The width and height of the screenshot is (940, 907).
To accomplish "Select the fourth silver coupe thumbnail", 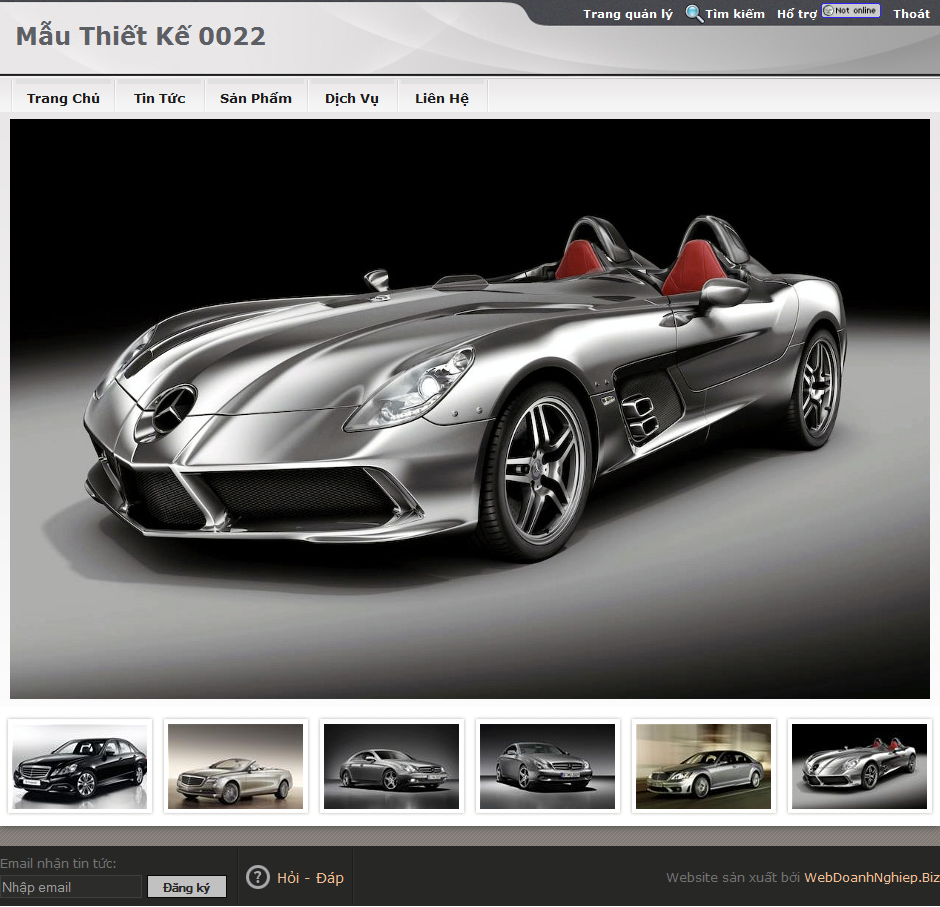I will [547, 766].
